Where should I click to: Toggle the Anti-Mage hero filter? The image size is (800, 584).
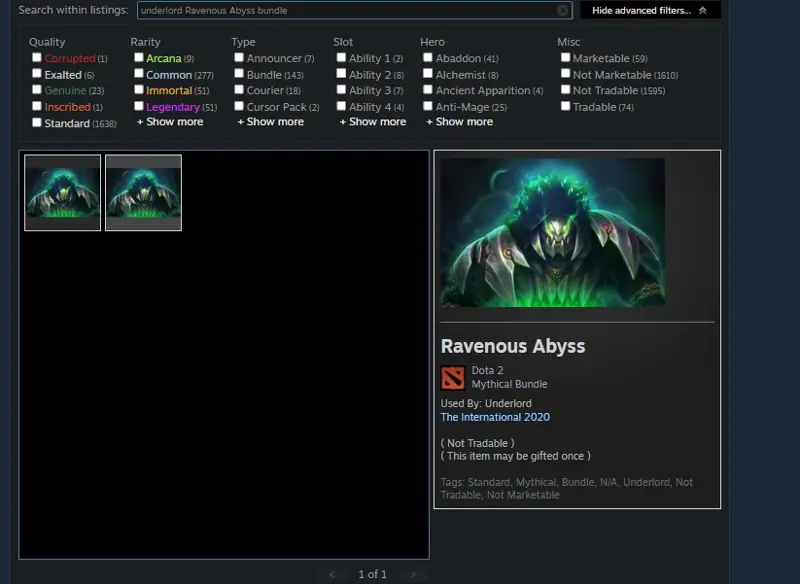(428, 106)
